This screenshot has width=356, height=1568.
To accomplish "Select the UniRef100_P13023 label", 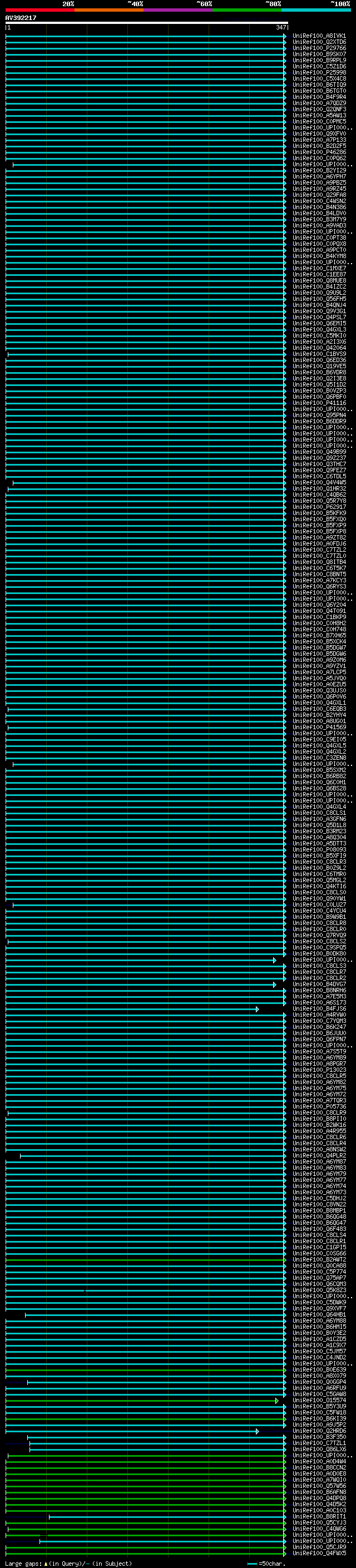I will click(319, 1070).
